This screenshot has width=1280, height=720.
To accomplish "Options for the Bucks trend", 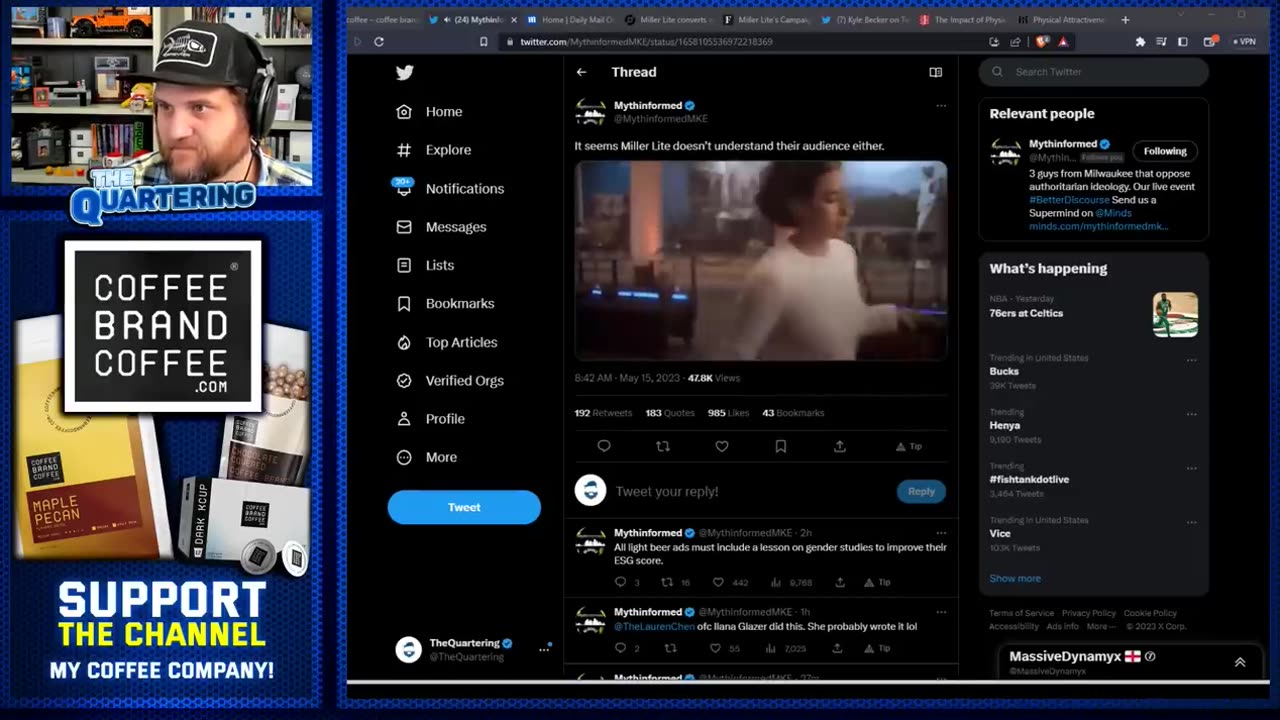I will point(1191,360).
